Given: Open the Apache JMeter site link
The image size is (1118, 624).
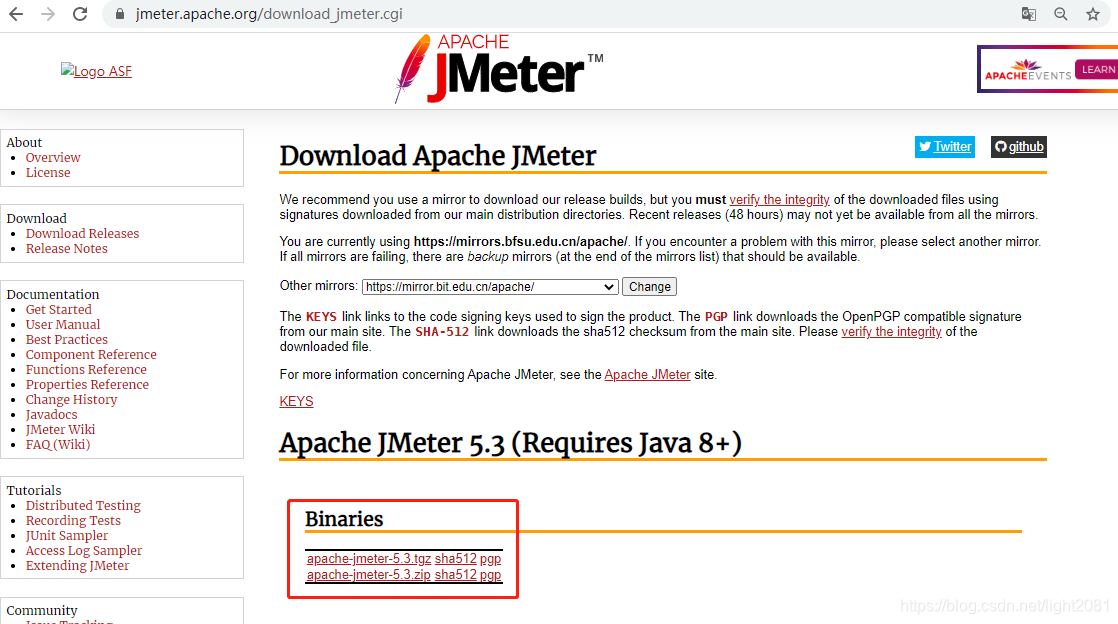Looking at the screenshot, I should 647,374.
